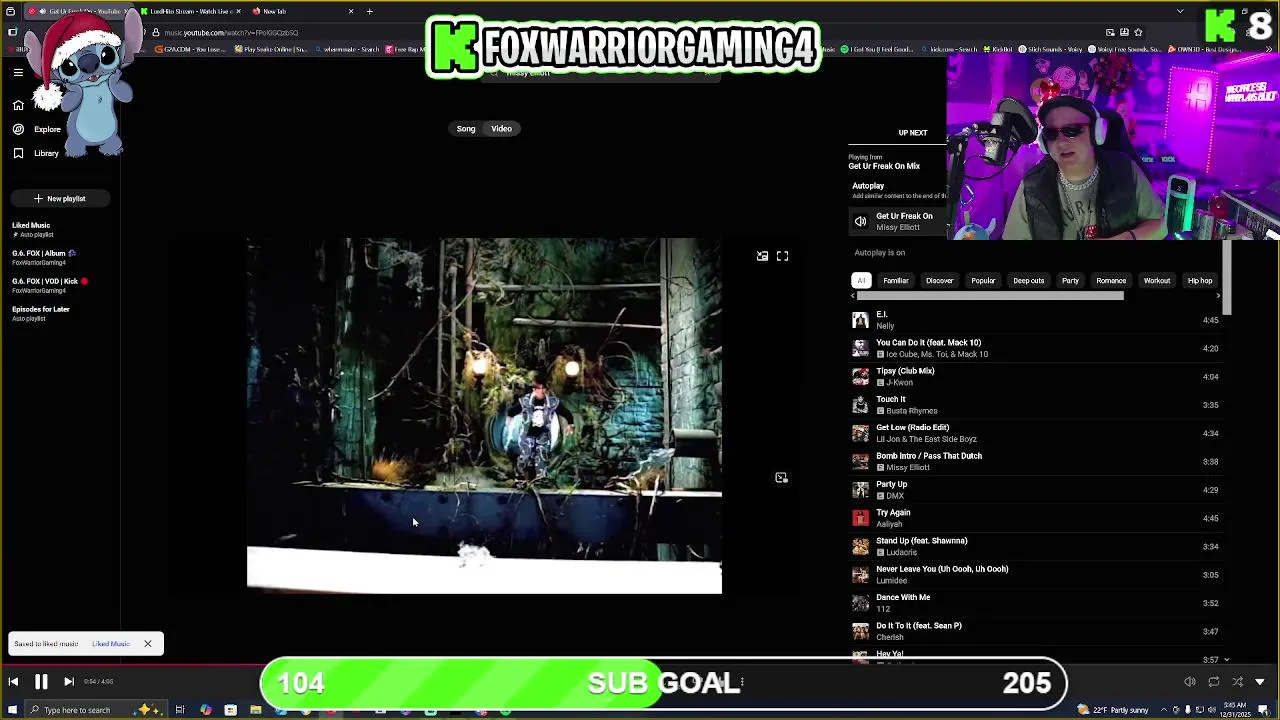
Task: Open the hamburger guide menu
Action: click(18, 73)
